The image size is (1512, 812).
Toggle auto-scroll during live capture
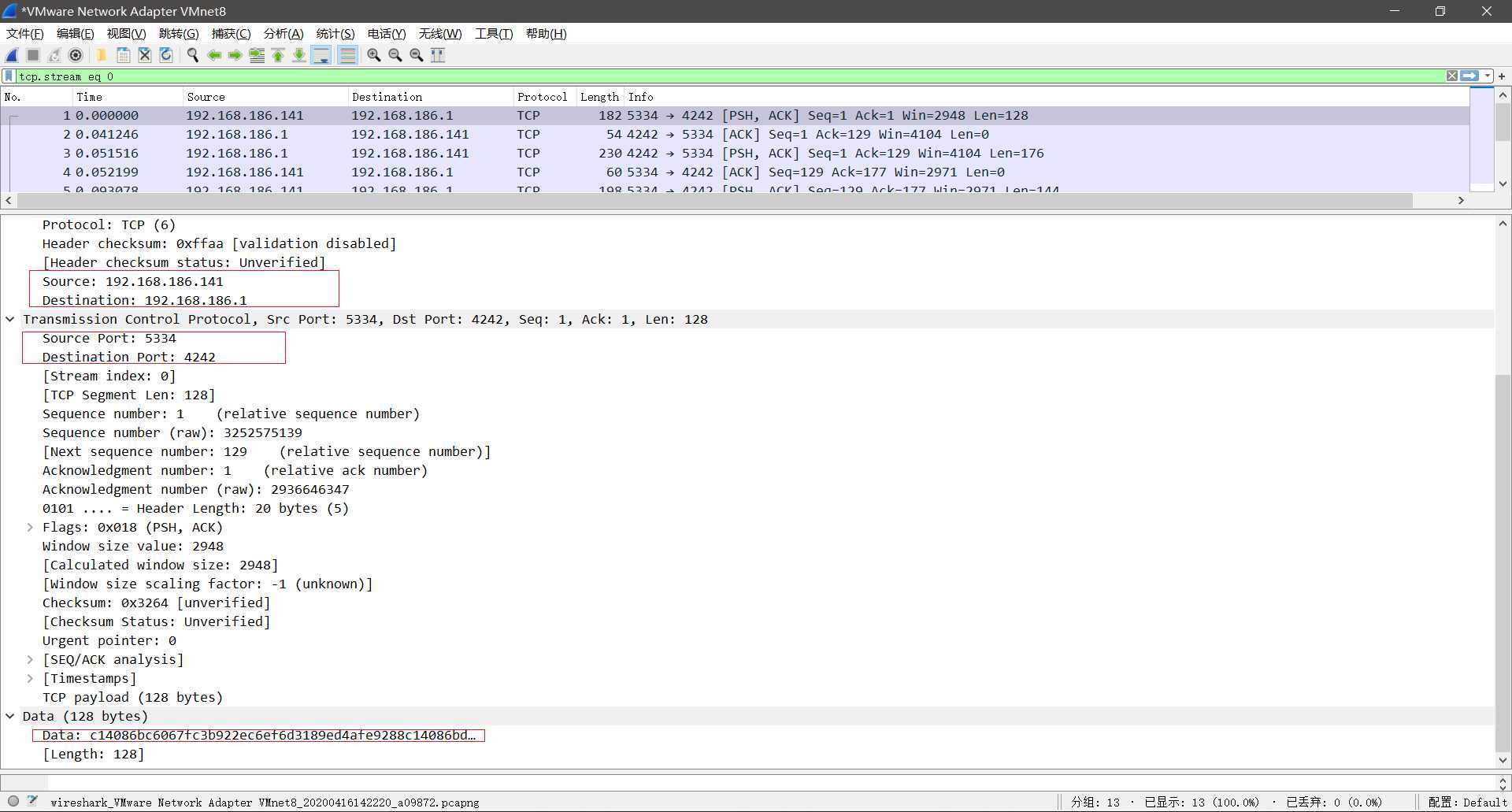click(321, 55)
